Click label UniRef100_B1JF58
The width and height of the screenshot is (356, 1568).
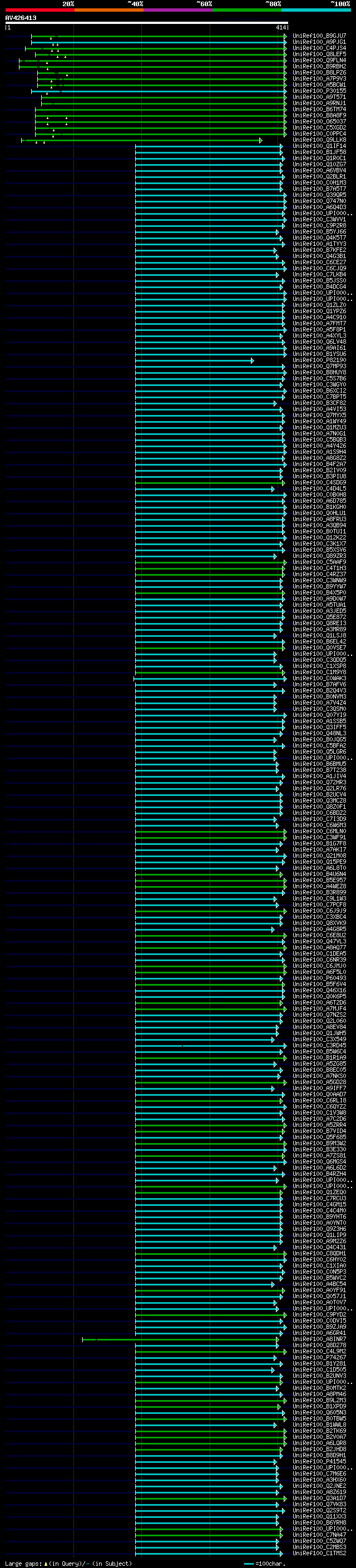pos(319,152)
